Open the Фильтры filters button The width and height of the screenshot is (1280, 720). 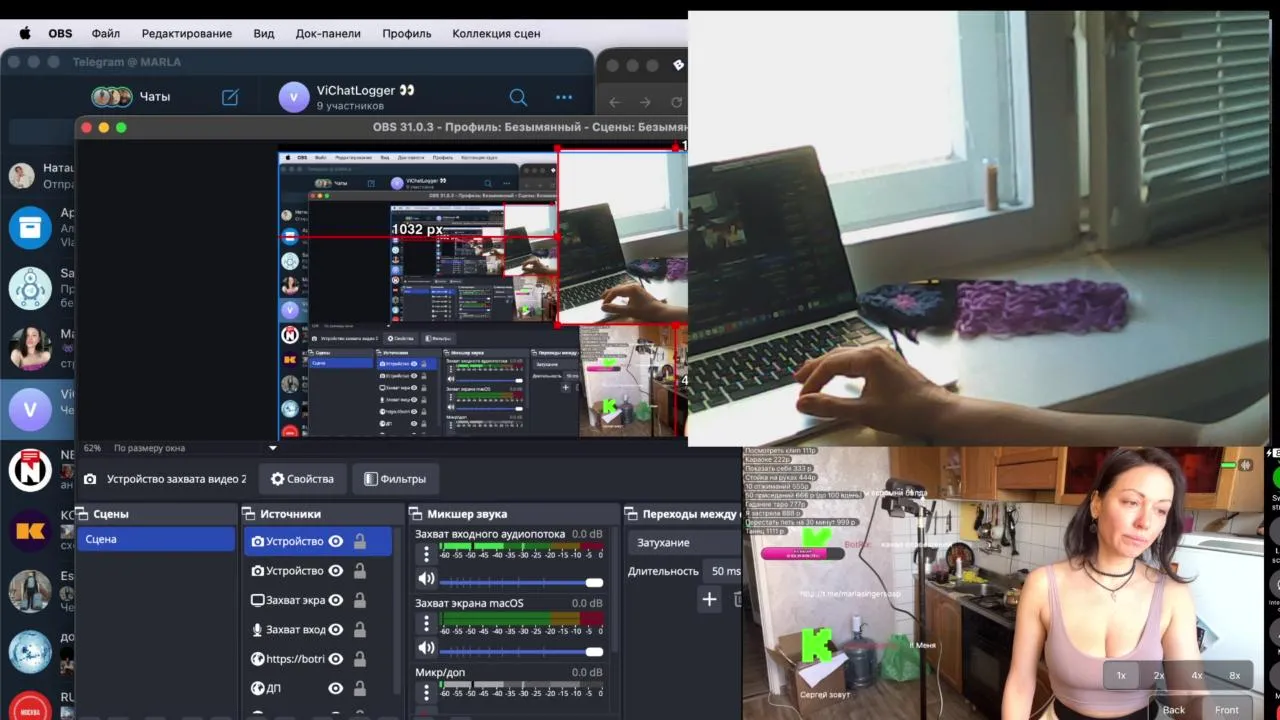395,479
